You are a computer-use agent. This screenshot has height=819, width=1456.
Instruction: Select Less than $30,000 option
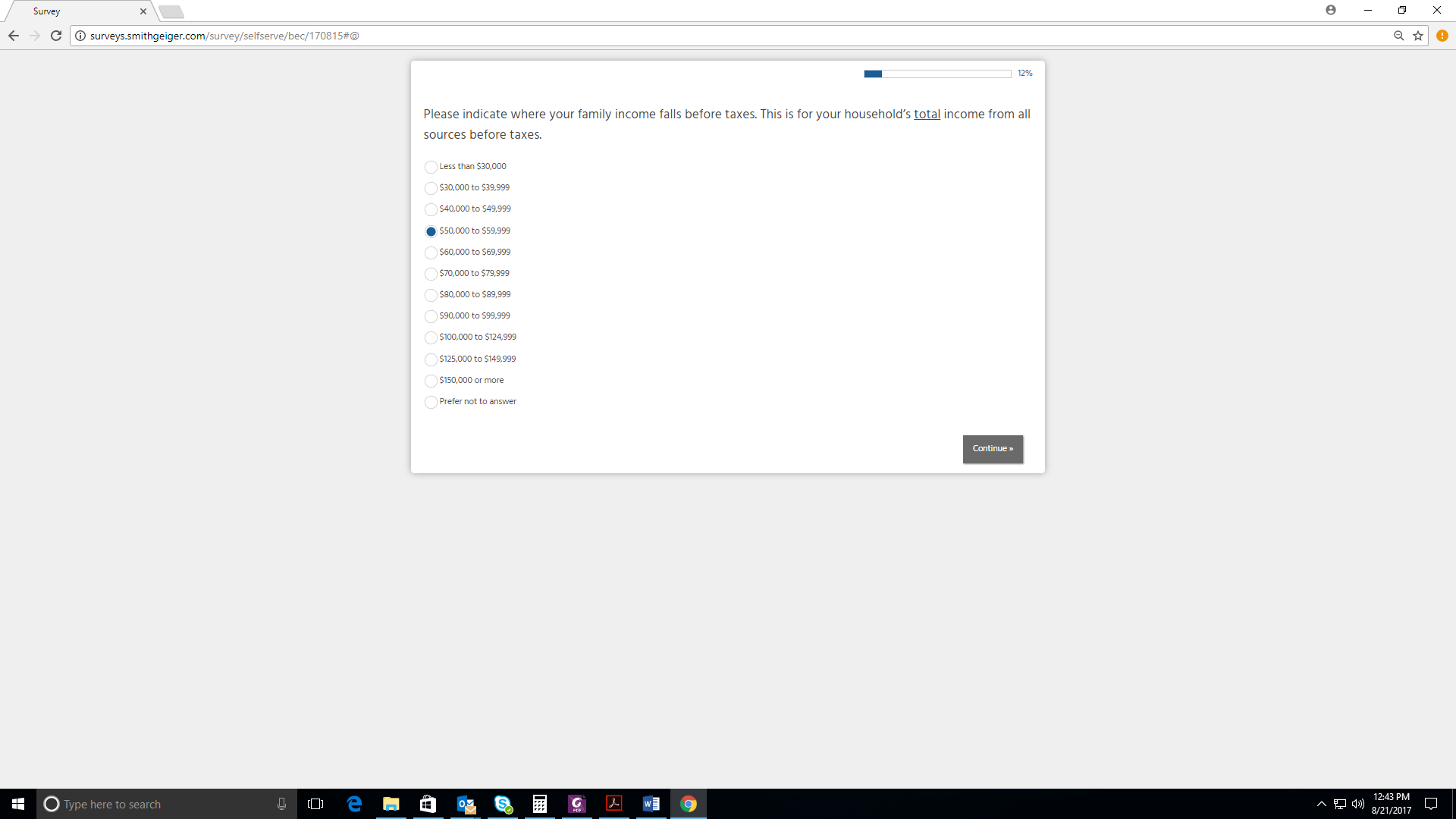431,167
